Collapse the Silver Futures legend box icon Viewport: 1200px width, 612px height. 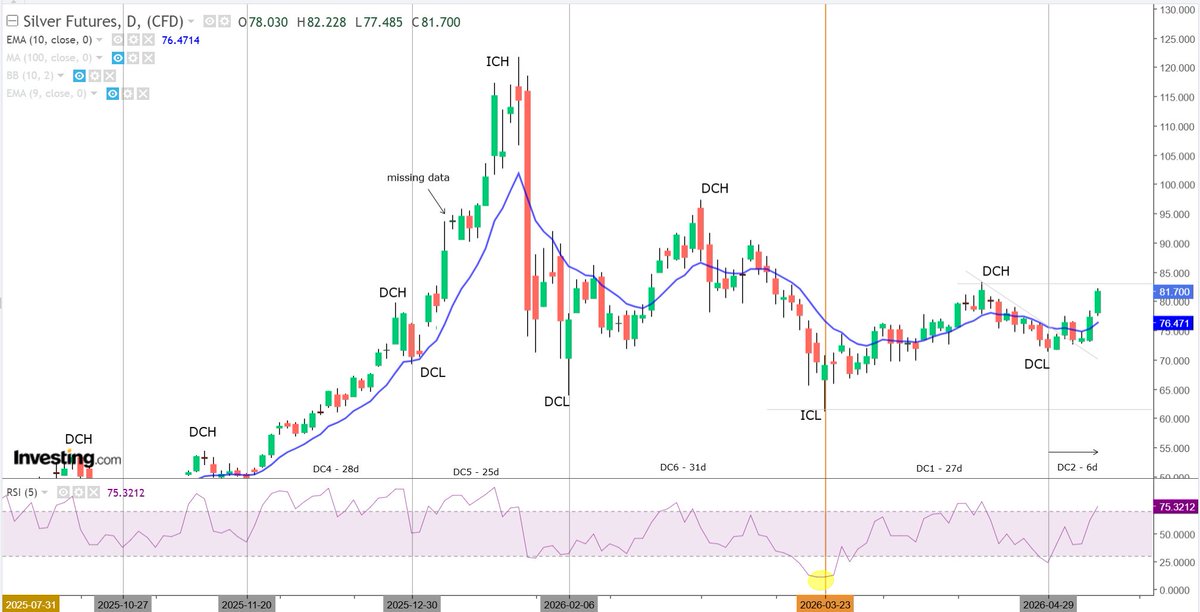tap(12, 21)
